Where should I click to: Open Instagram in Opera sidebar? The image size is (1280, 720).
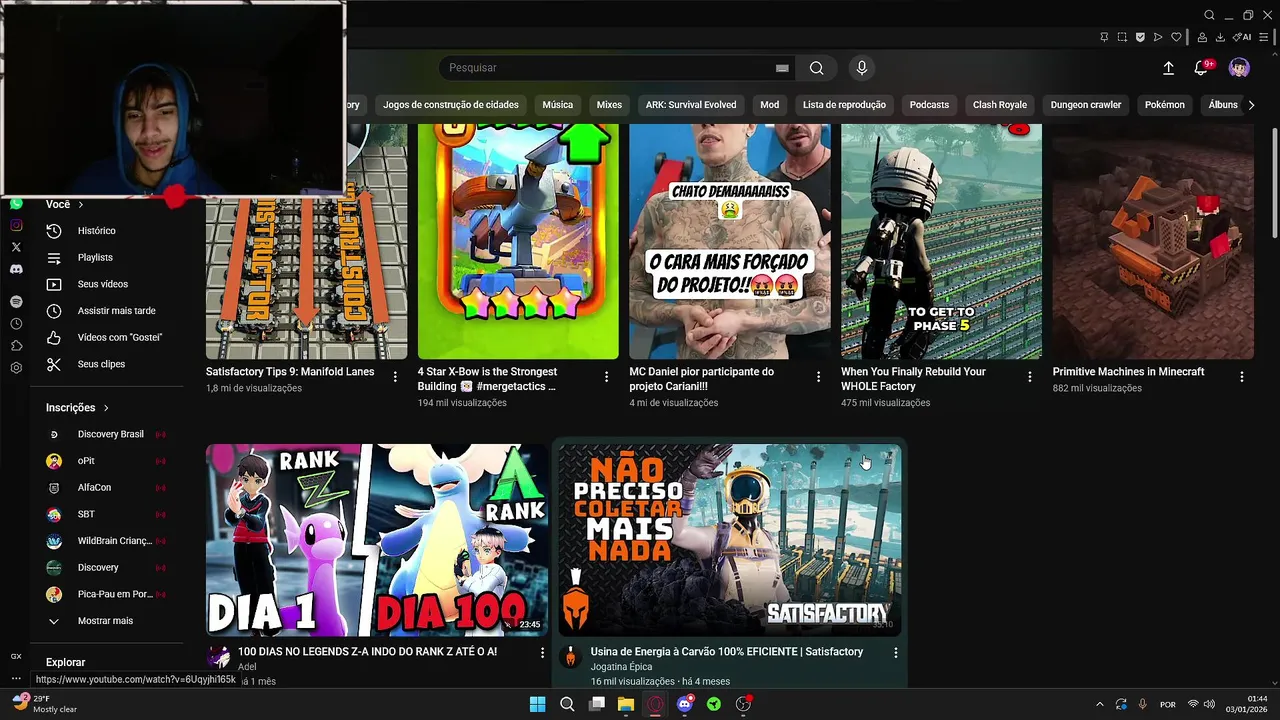[16, 225]
